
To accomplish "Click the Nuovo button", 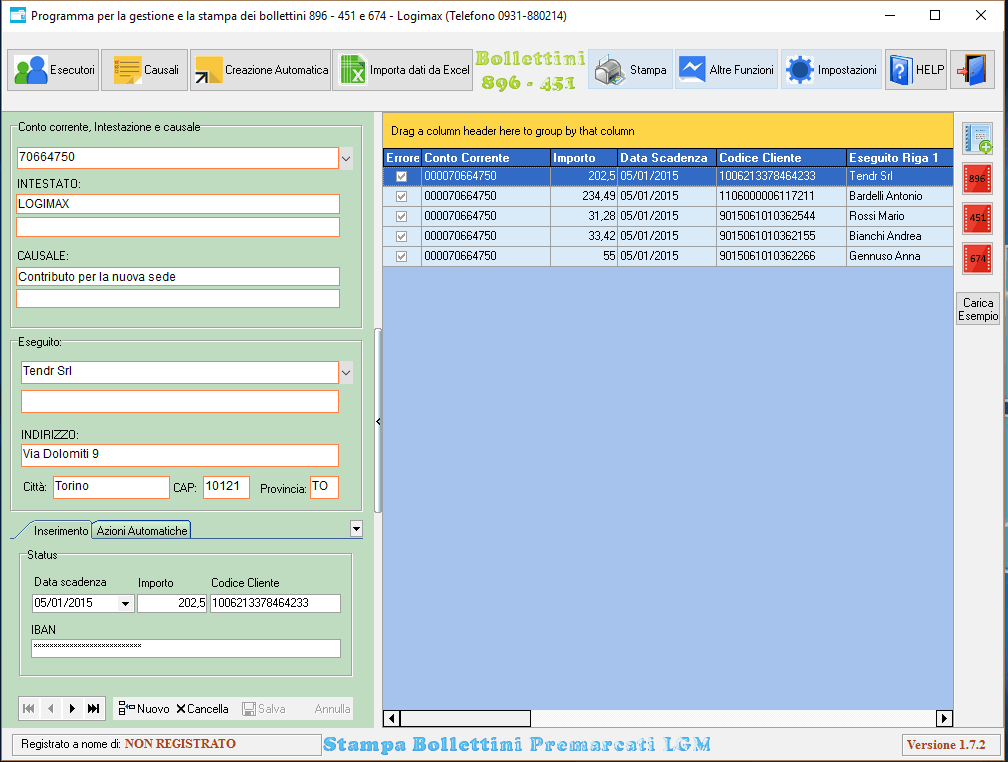I will point(144,709).
